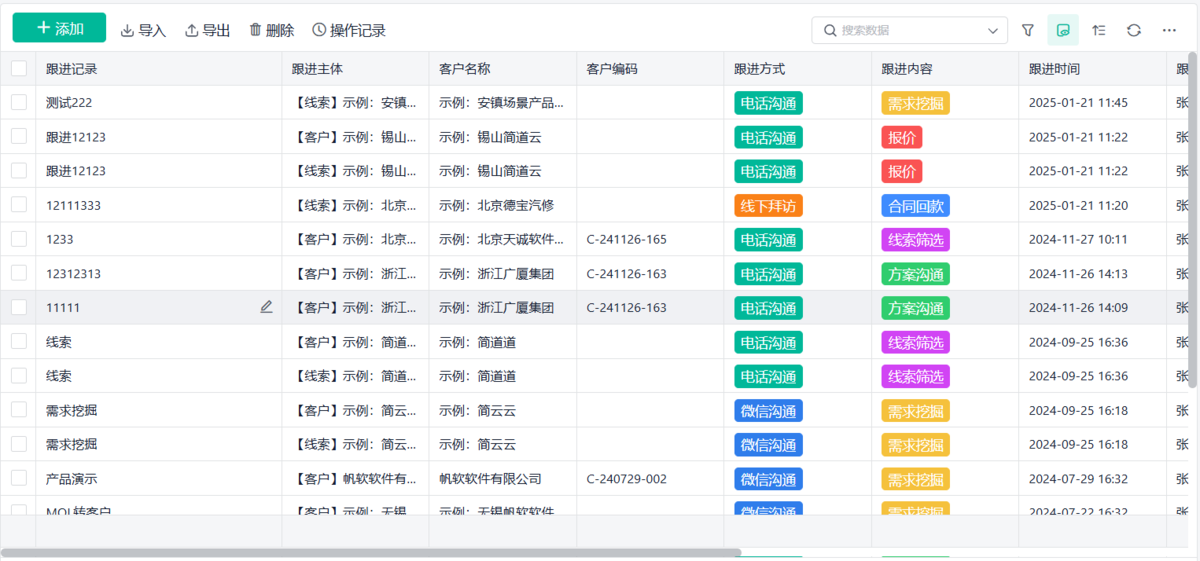Click 导出 in the toolbar
Viewport: 1200px width, 561px height.
pos(208,31)
